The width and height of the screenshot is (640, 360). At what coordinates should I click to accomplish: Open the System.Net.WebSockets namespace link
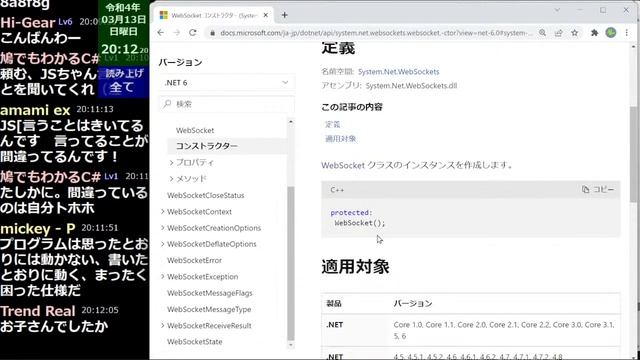[x=399, y=71]
